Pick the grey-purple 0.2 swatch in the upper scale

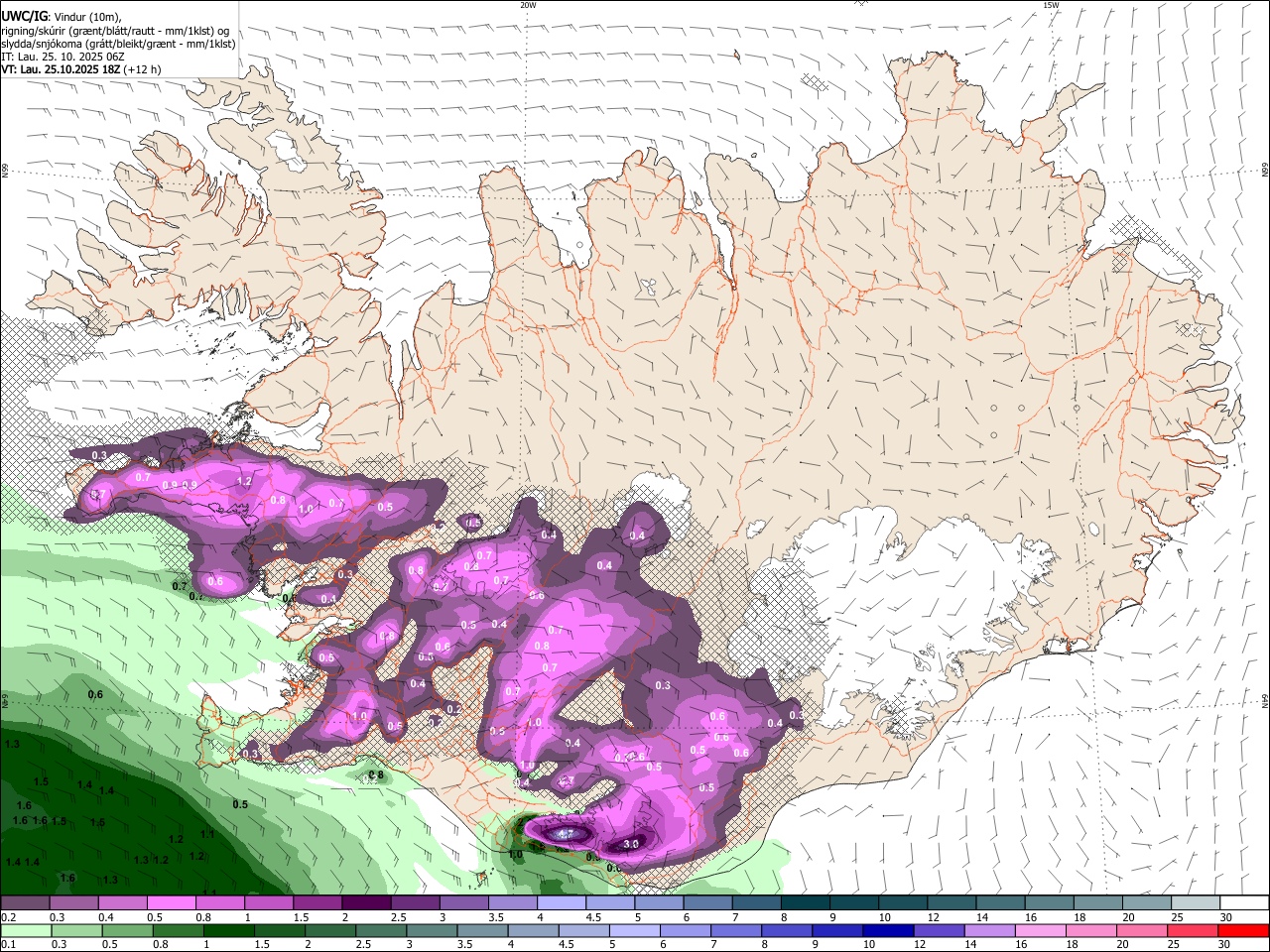tap(25, 902)
